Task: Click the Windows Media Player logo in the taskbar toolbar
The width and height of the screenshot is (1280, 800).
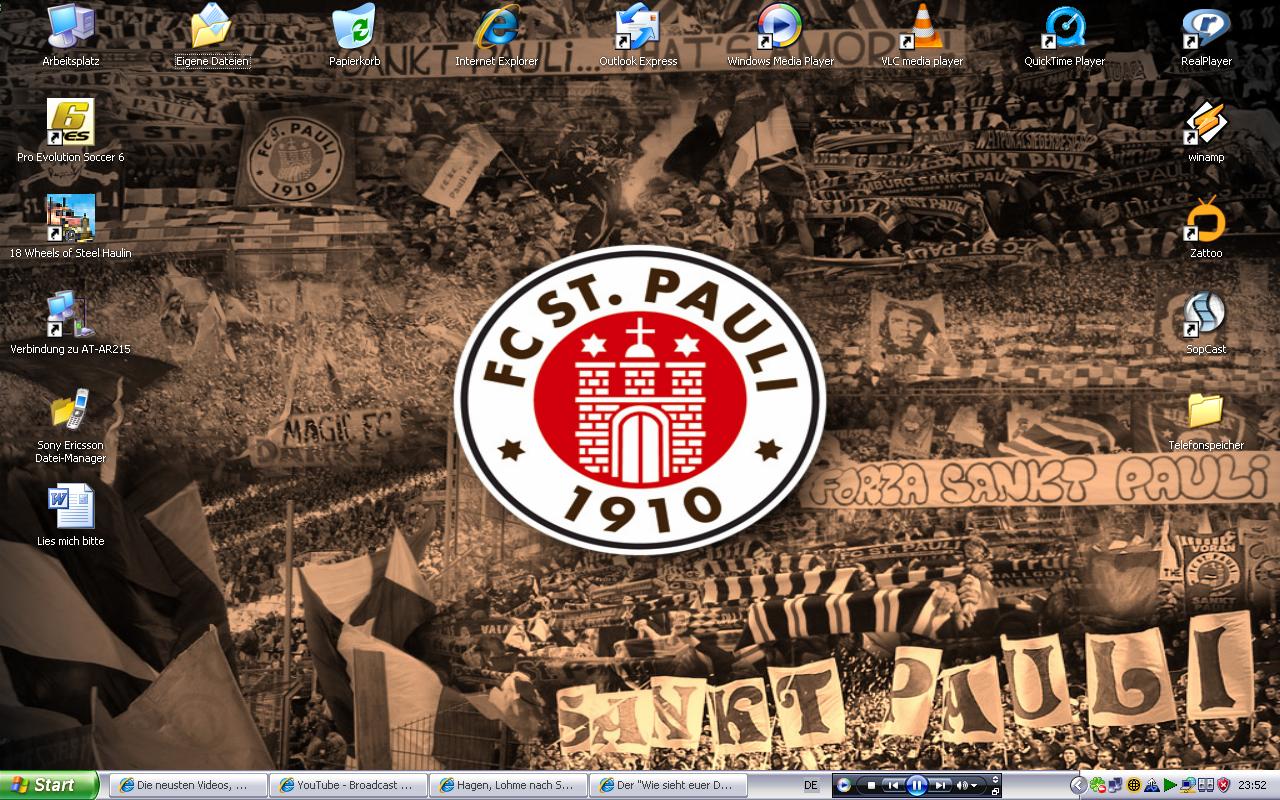Action: click(x=844, y=785)
